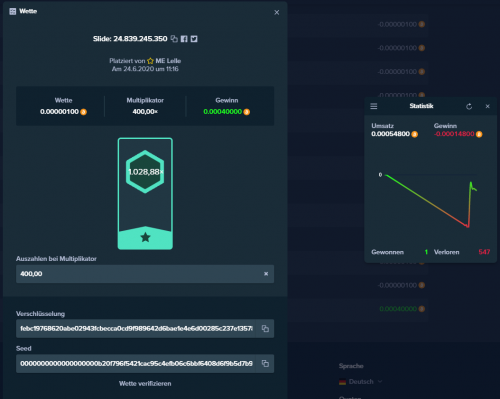Copy the Seed value
This screenshot has width=500, height=399.
(x=265, y=363)
